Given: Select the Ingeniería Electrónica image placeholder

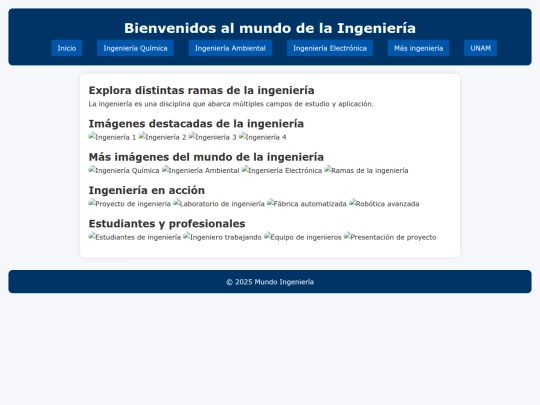Looking at the screenshot, I should point(282,170).
